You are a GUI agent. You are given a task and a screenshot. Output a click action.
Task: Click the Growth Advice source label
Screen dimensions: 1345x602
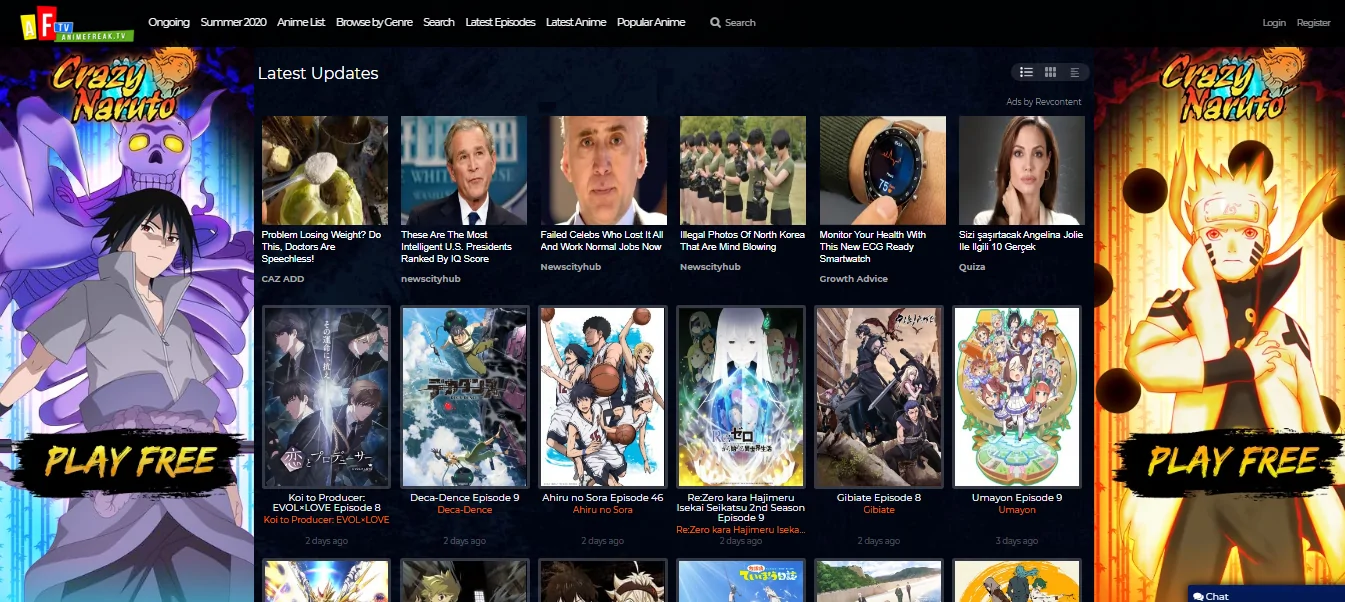coord(854,279)
